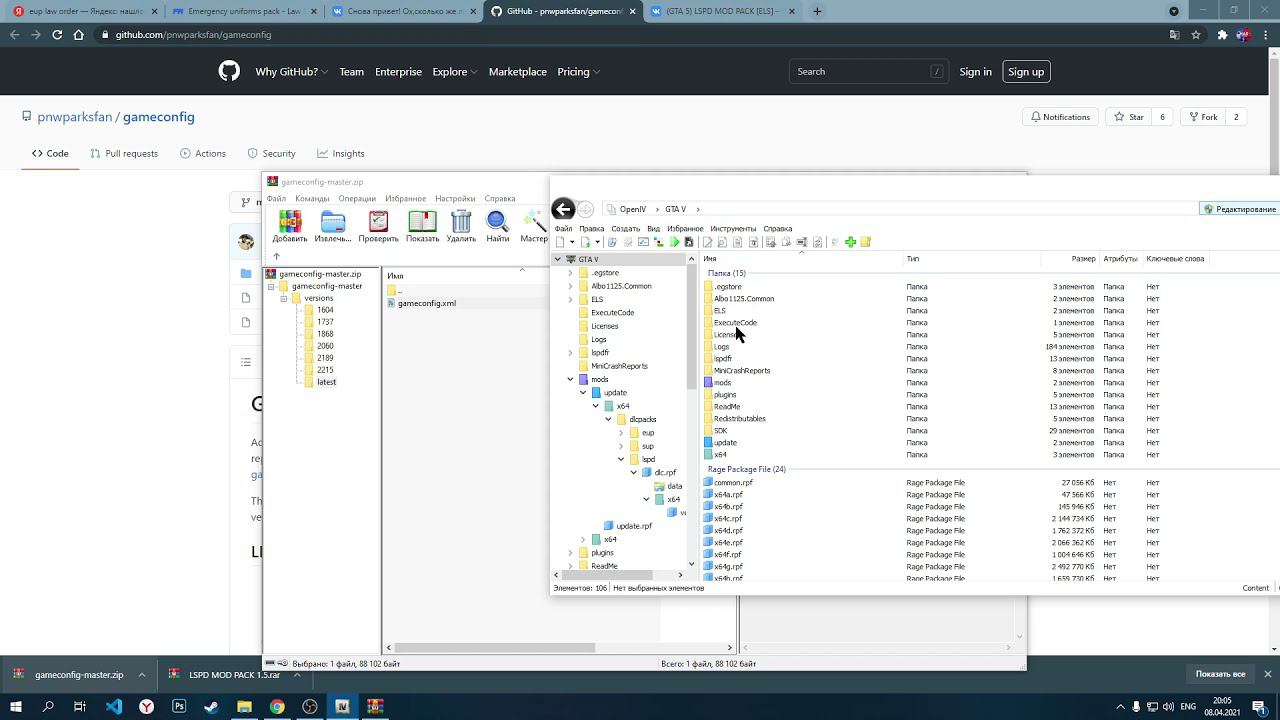This screenshot has height=720, width=1280.
Task: Switch to GitHub Insights tab
Action: coord(340,153)
